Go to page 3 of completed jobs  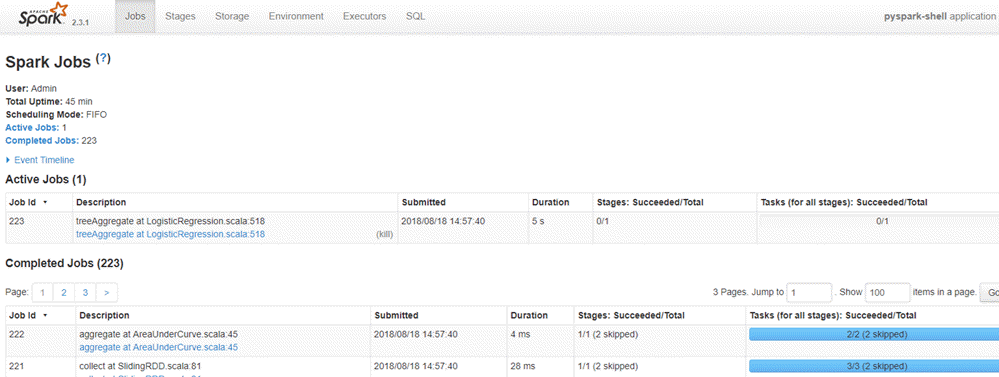(x=85, y=292)
